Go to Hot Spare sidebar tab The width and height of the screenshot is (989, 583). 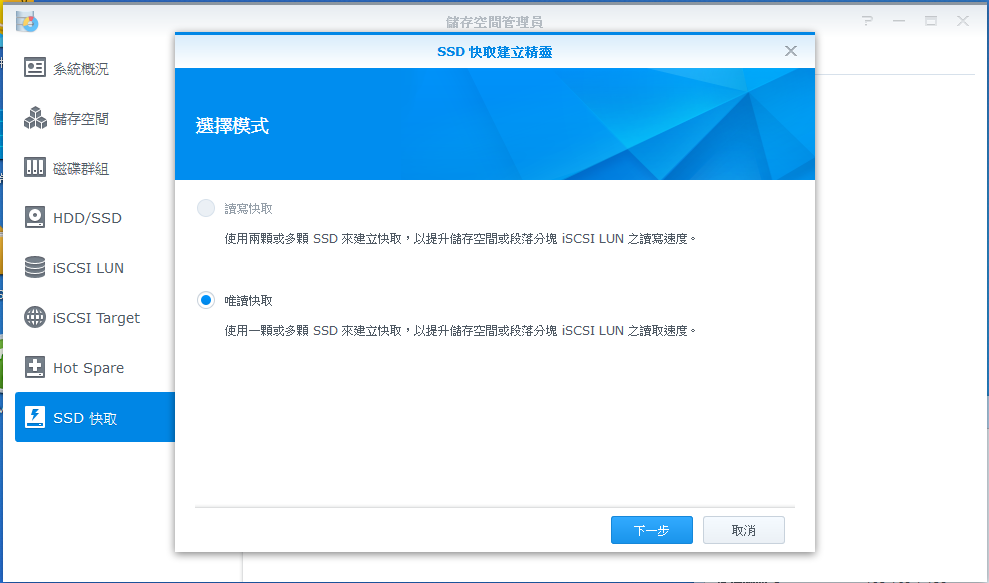pos(95,367)
